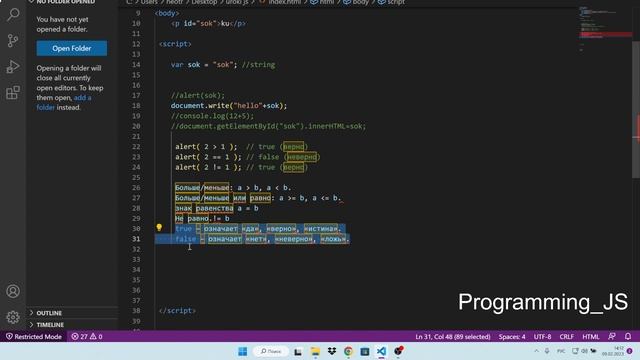
Task: Open the Extensions view
Action: pos(13,93)
